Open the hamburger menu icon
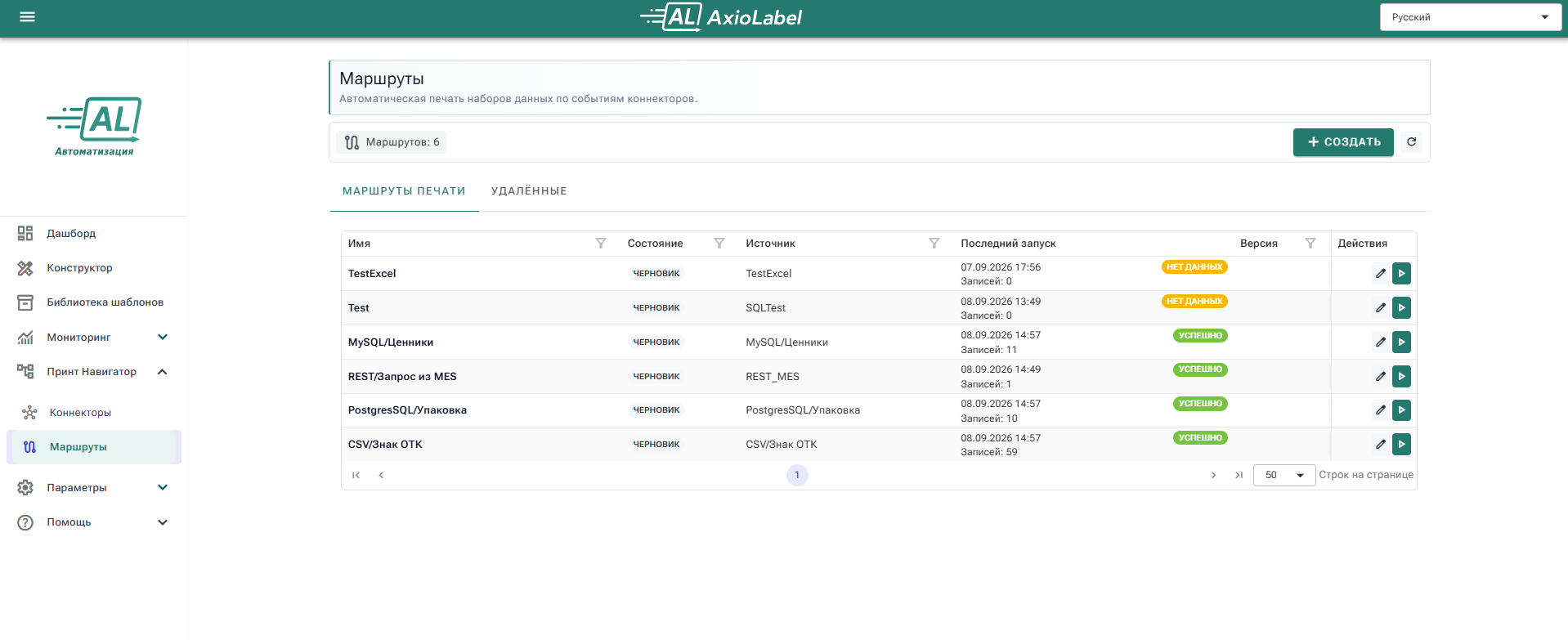 click(x=27, y=16)
